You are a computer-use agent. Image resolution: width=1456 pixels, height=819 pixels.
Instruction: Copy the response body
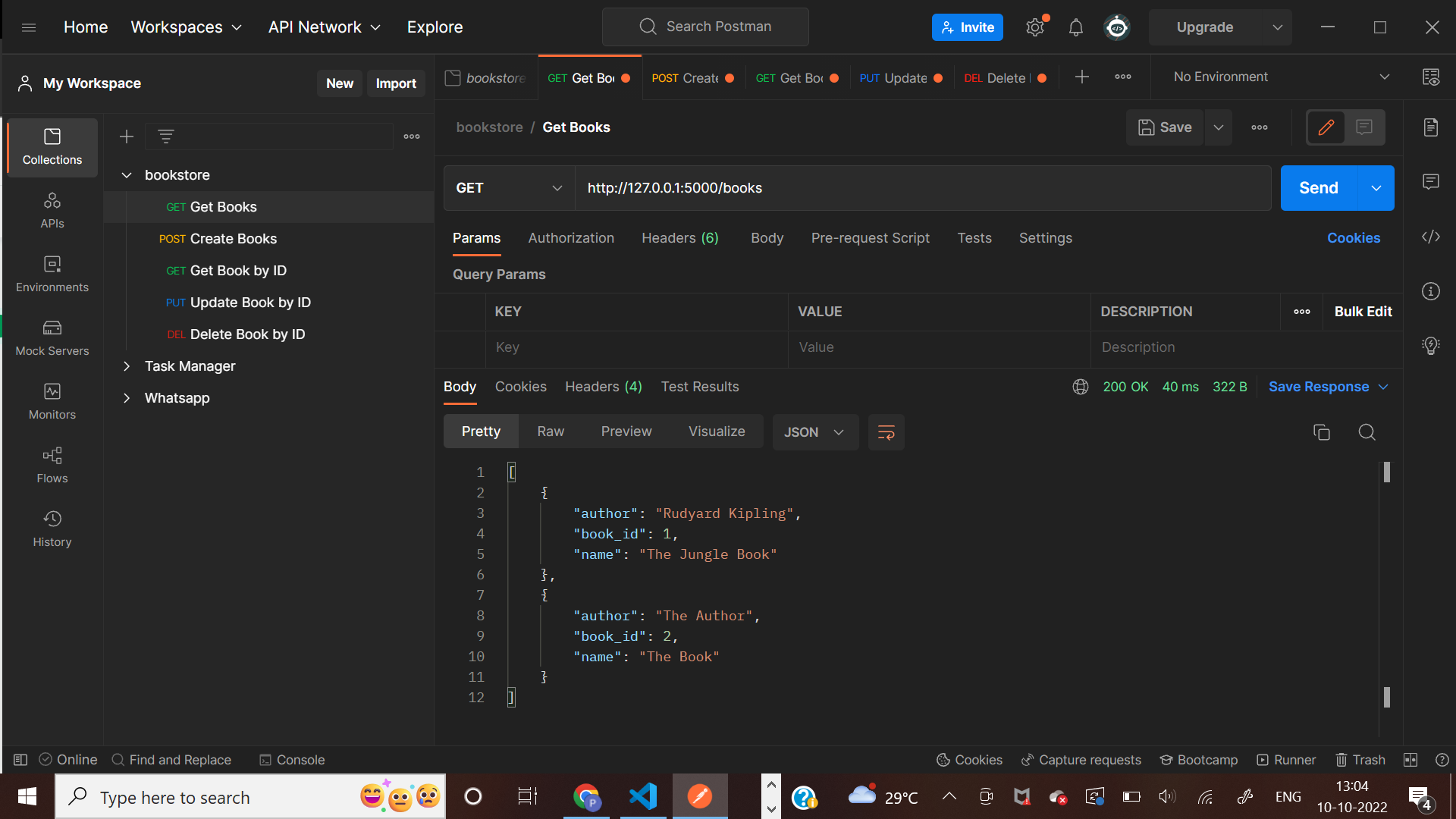(x=1322, y=431)
